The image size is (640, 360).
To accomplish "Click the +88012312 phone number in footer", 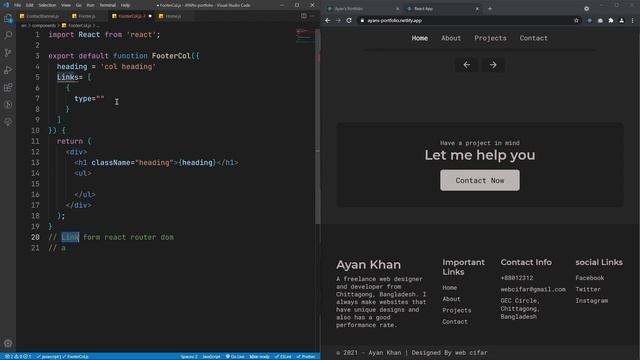I will click(516, 278).
